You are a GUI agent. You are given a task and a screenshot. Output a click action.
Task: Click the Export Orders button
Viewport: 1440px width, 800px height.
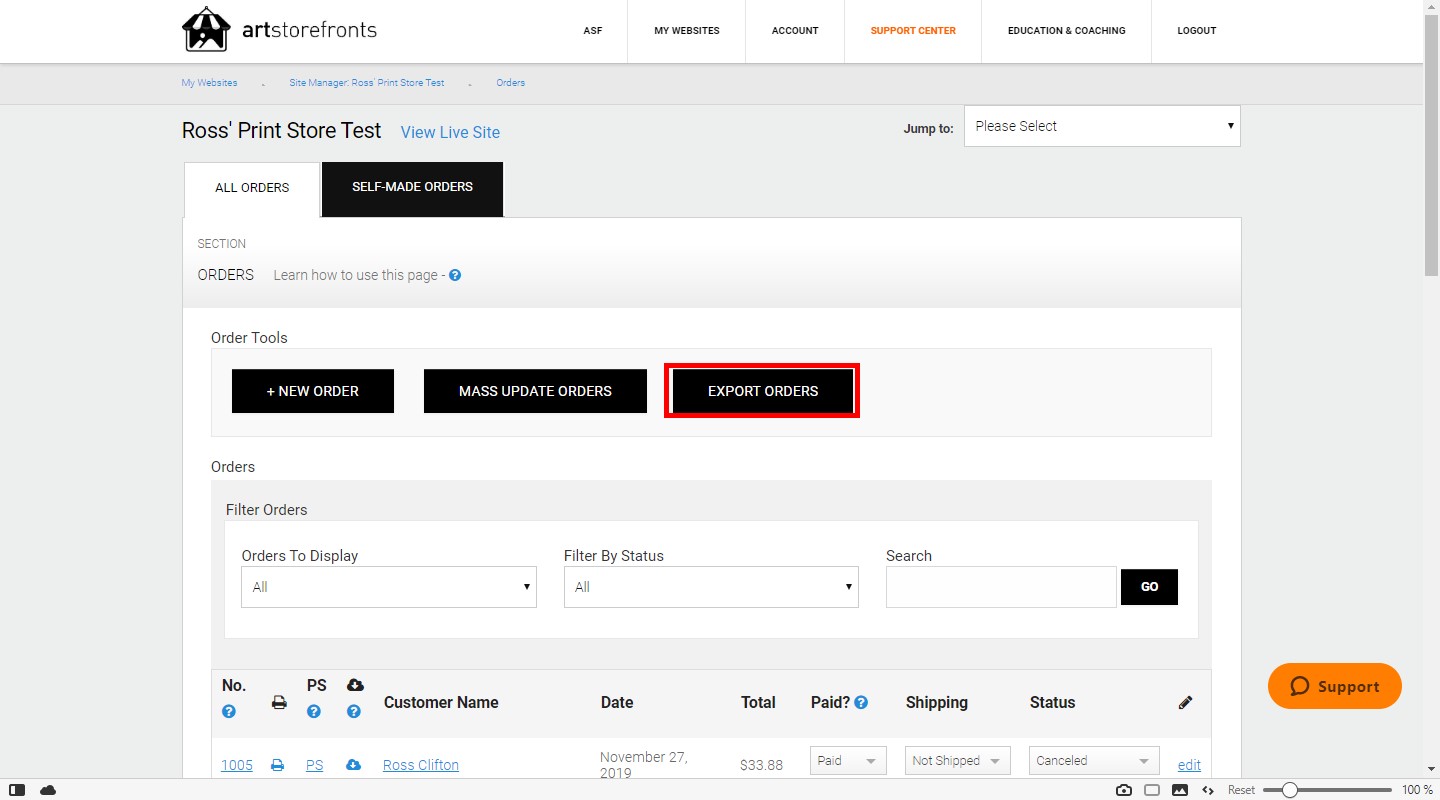point(763,391)
